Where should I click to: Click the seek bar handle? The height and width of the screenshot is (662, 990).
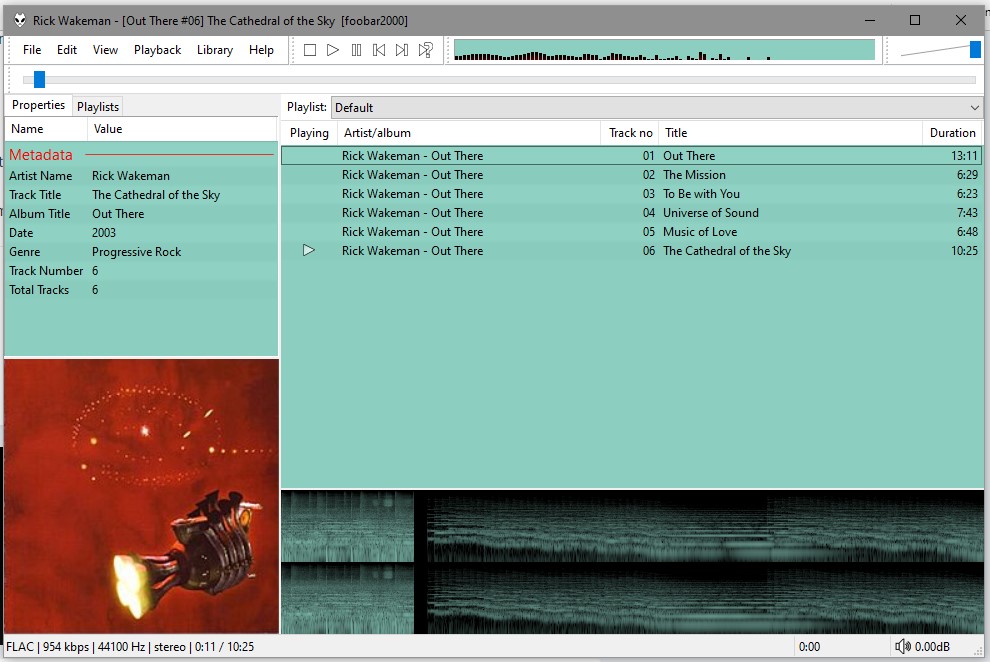pyautogui.click(x=39, y=80)
